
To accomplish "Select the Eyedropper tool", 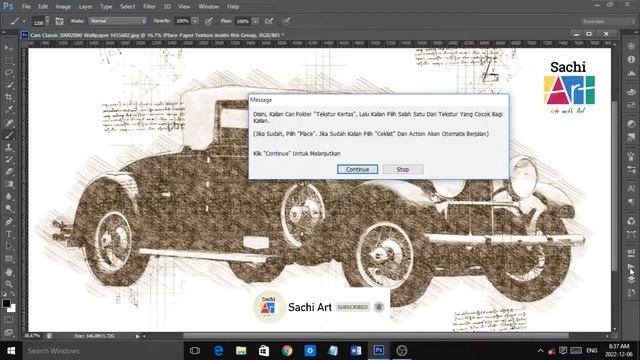I will click(9, 109).
